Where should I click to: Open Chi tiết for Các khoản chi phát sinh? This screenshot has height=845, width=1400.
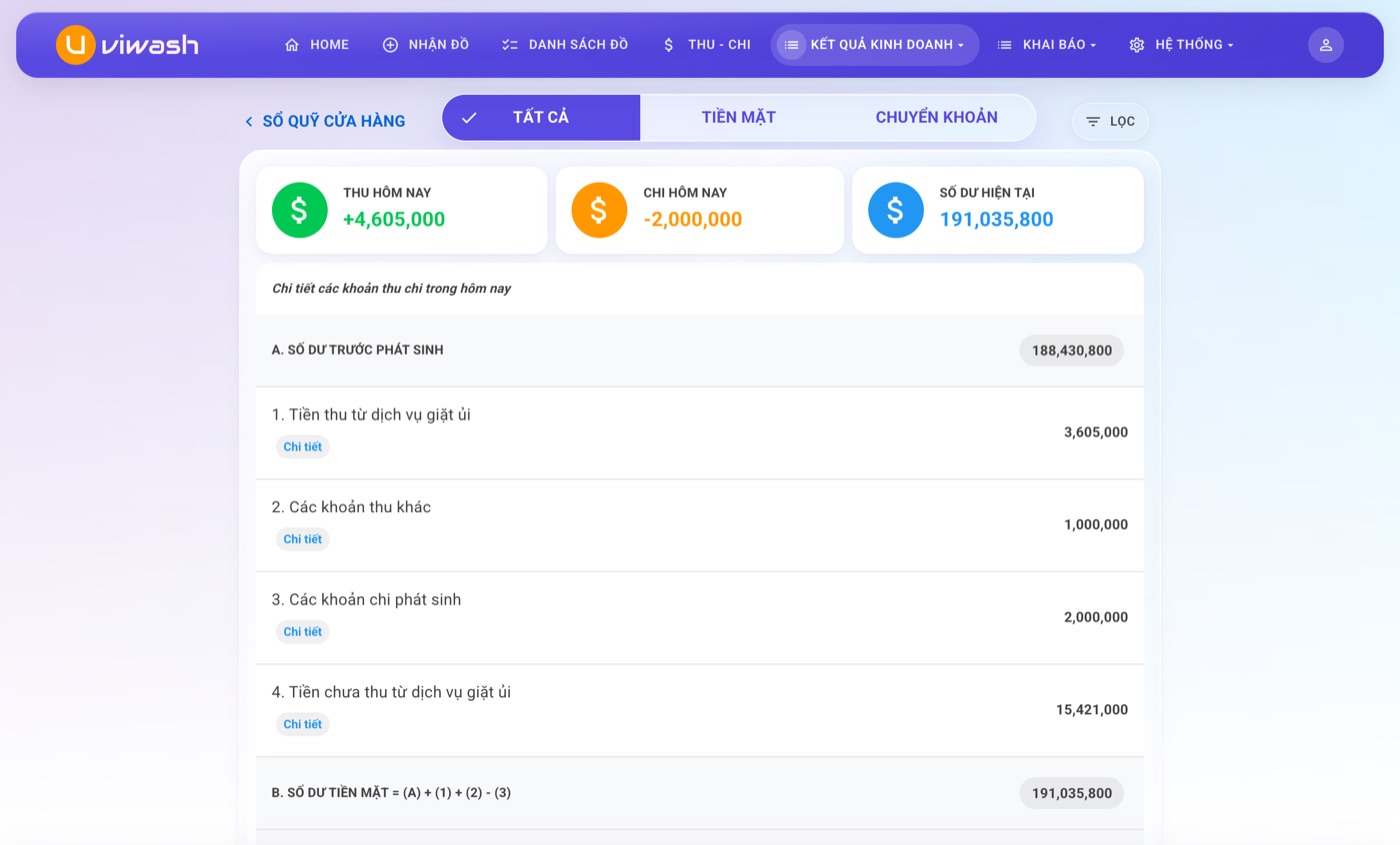click(302, 632)
